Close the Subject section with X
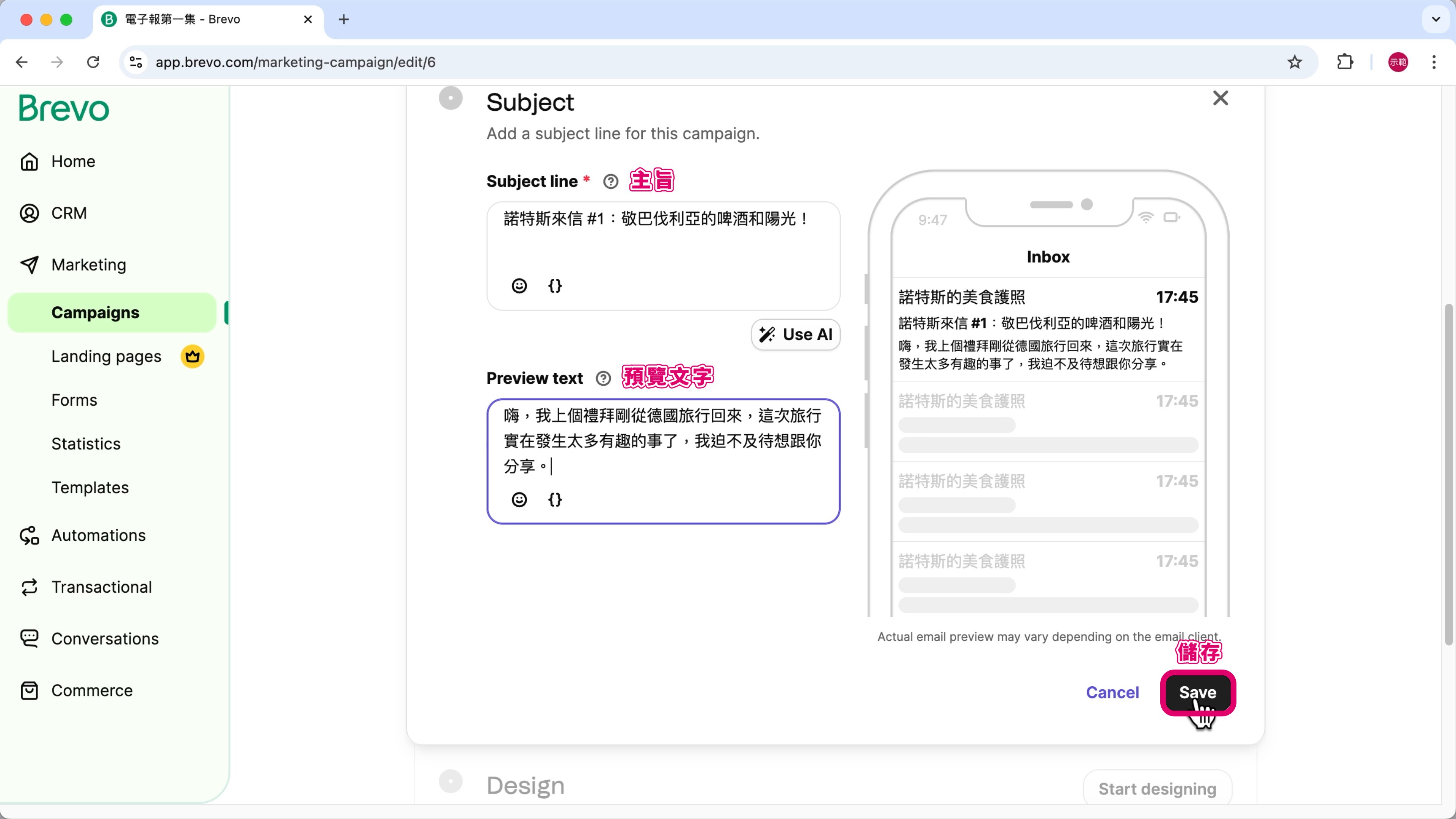This screenshot has height=819, width=1456. point(1220,98)
